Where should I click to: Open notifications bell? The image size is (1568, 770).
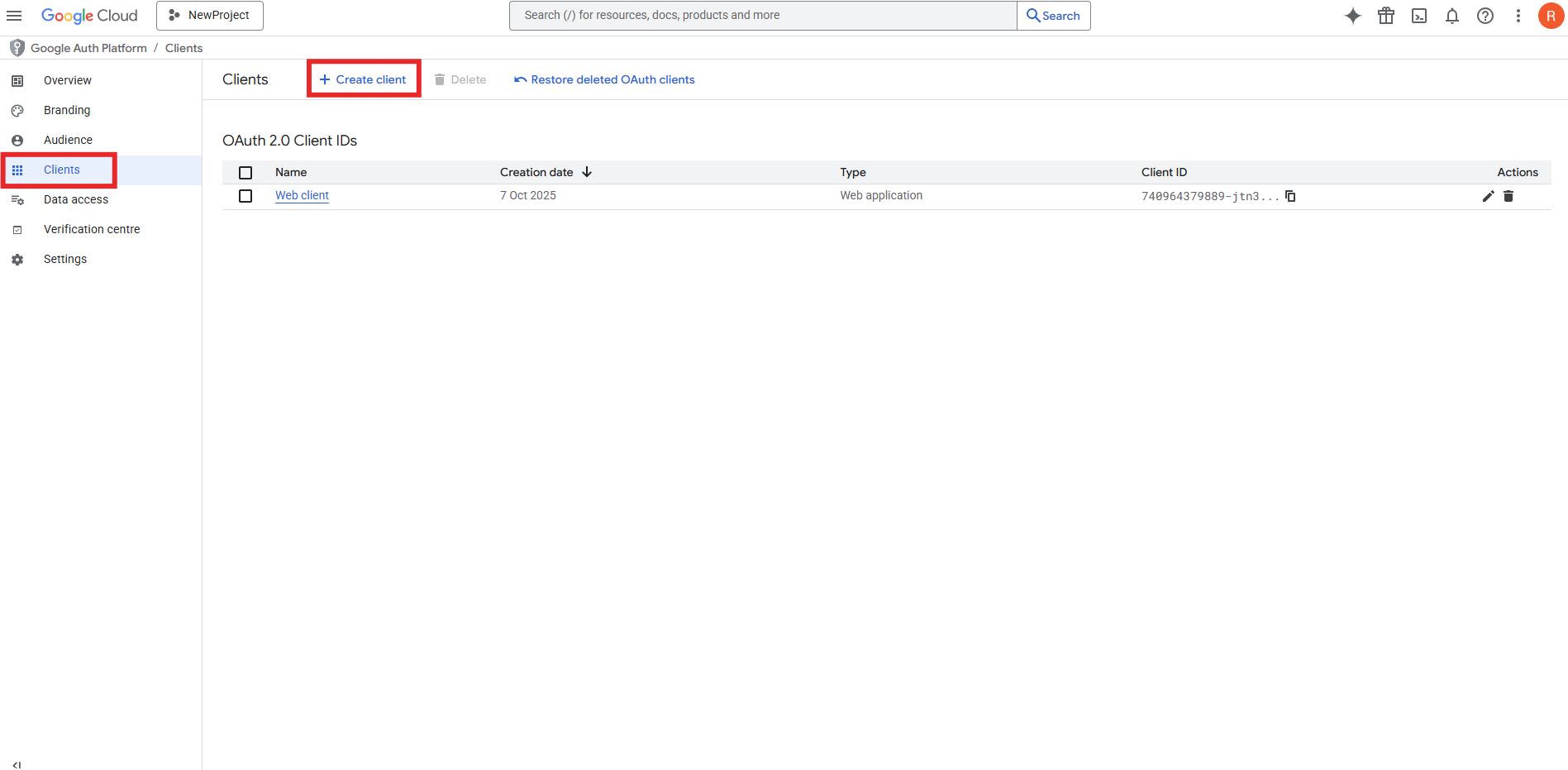tap(1452, 16)
